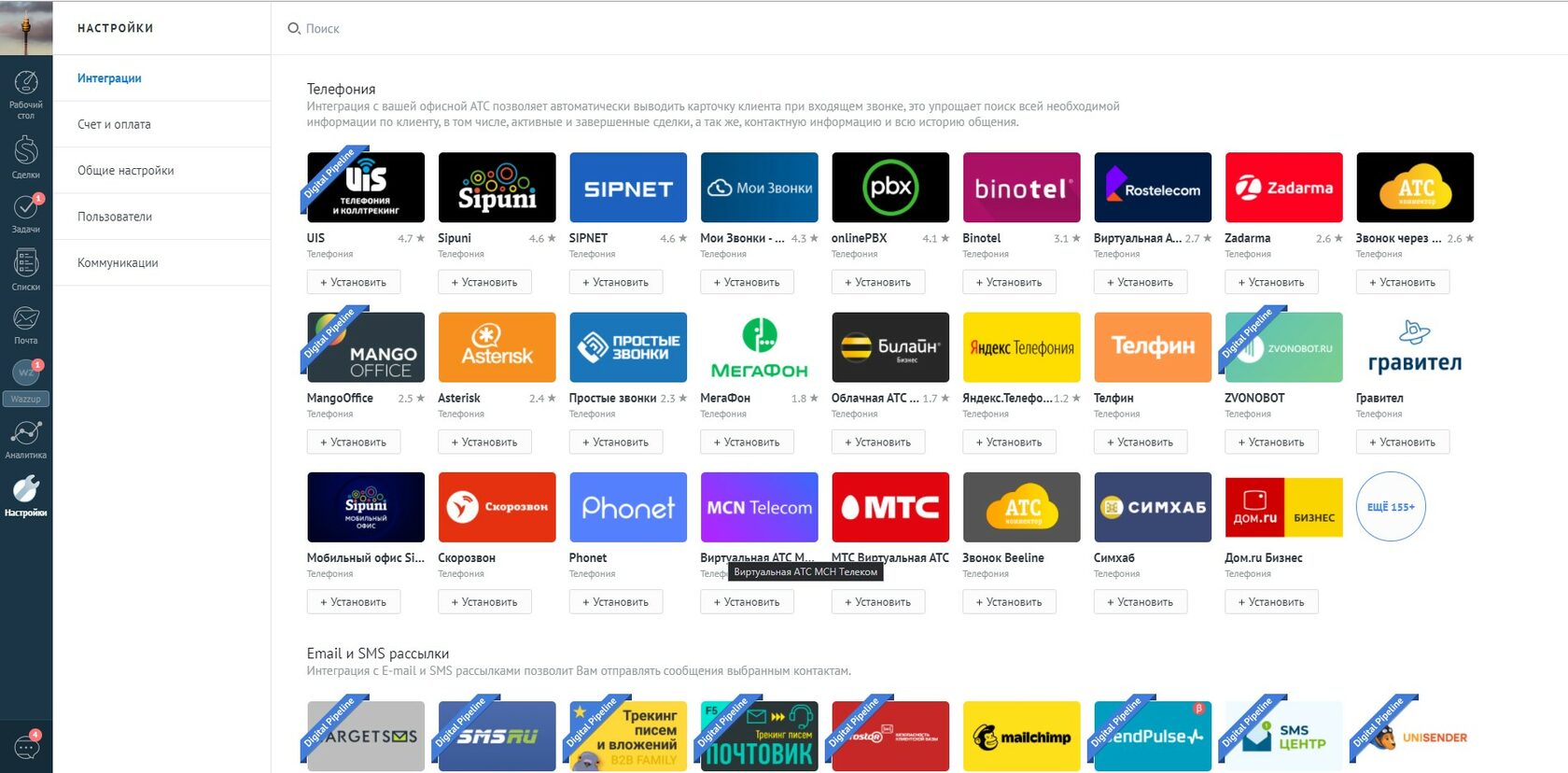Open the MCN Telecom logo tile
The width and height of the screenshot is (1568, 773).
pos(759,507)
